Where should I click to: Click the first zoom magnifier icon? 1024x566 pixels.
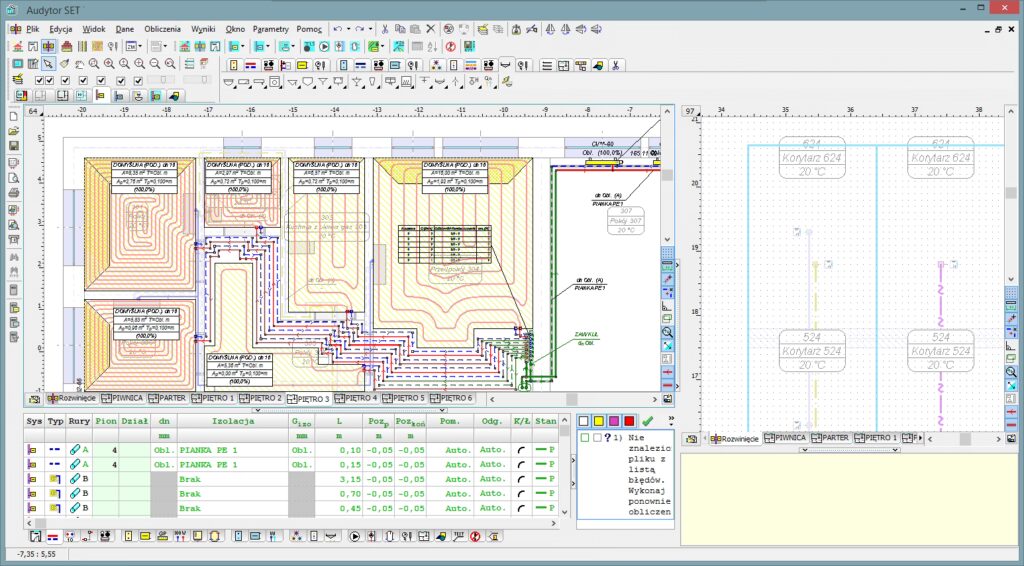(x=94, y=64)
